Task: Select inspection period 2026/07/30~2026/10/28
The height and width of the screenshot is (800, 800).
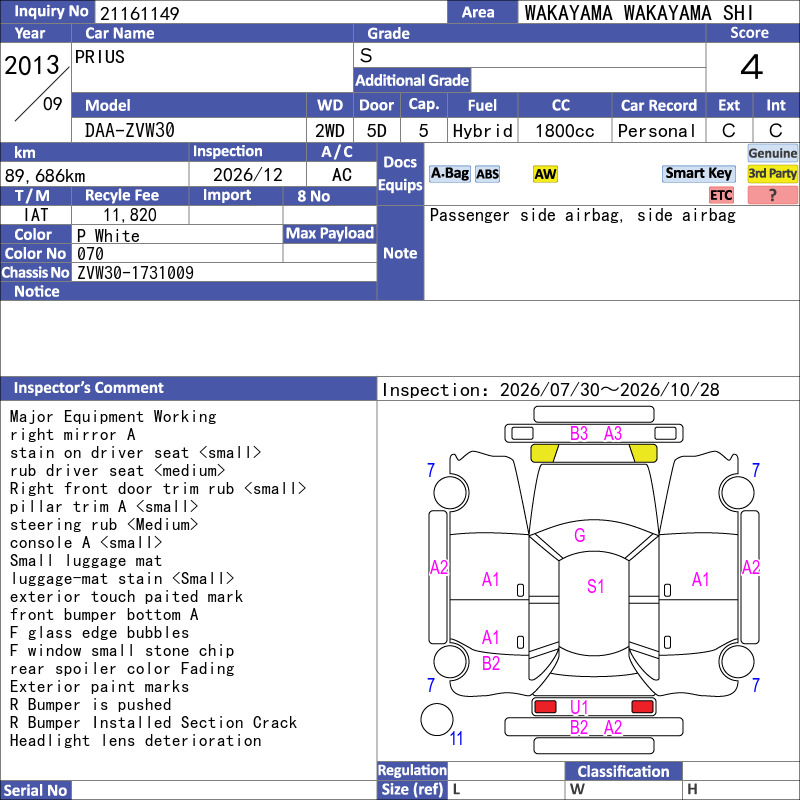Action: pos(609,390)
